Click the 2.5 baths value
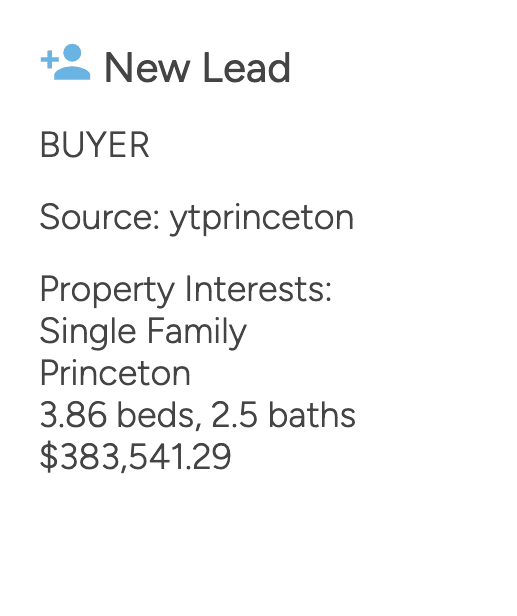The width and height of the screenshot is (517, 616). point(283,415)
